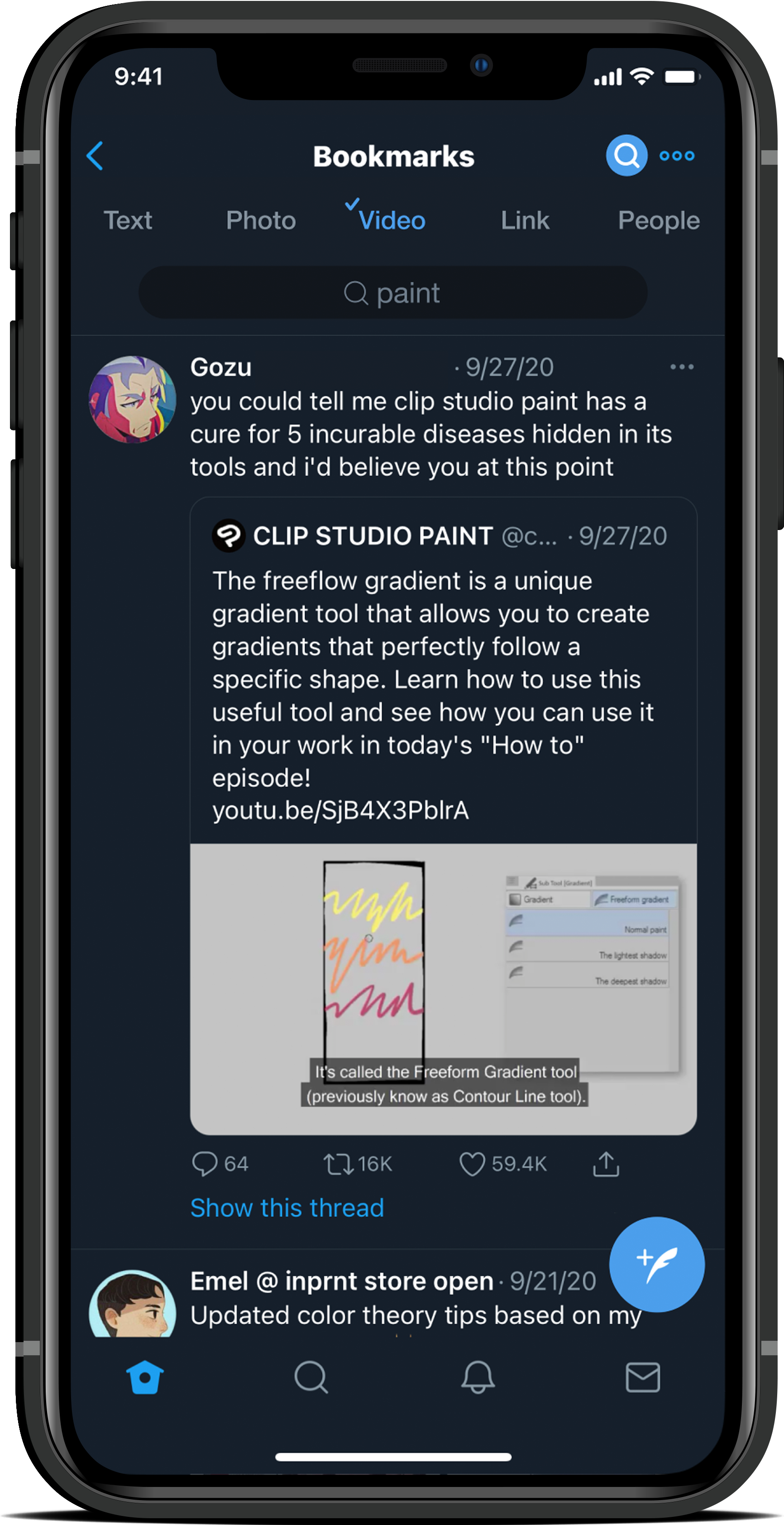Open the three-dot menu beside search
784x1525 pixels.
tap(677, 156)
